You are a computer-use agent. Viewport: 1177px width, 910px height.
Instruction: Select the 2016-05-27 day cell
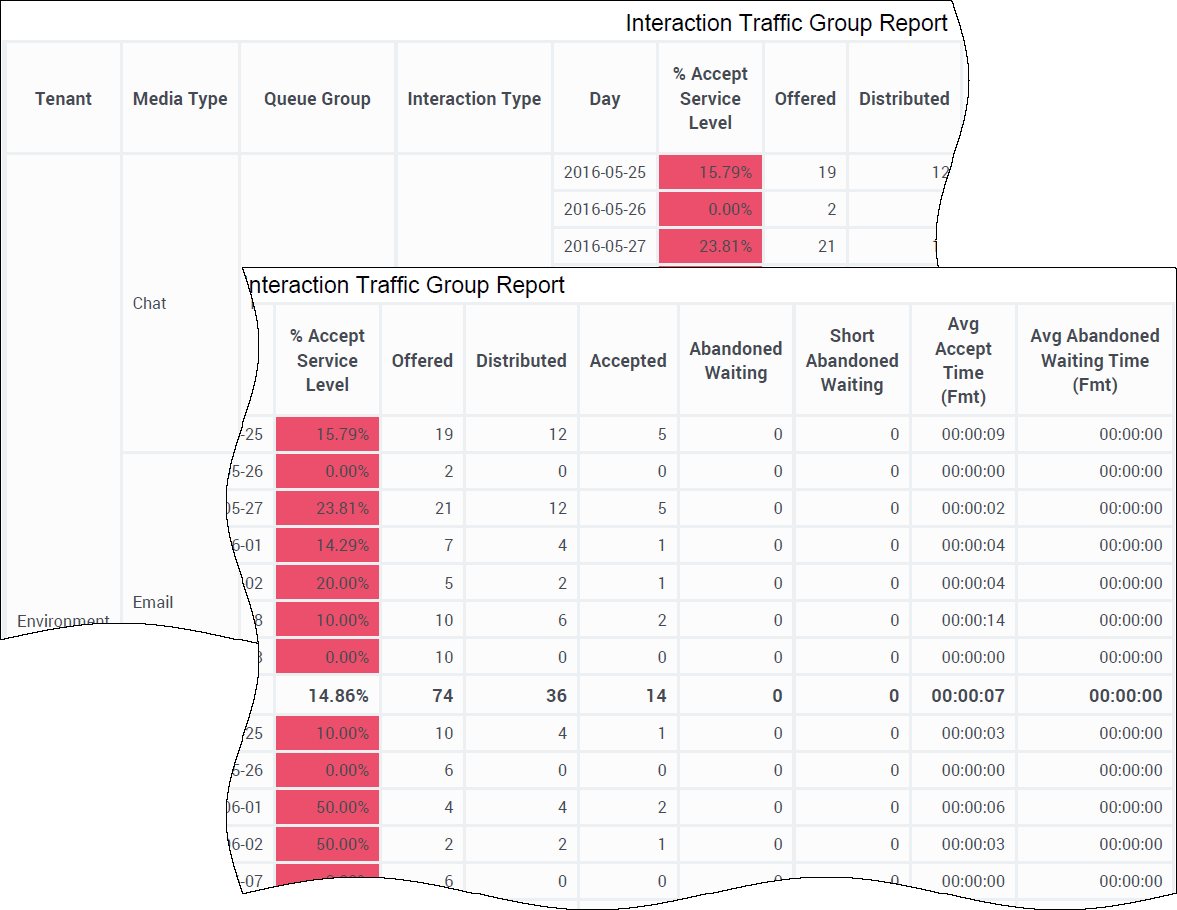tap(605, 246)
